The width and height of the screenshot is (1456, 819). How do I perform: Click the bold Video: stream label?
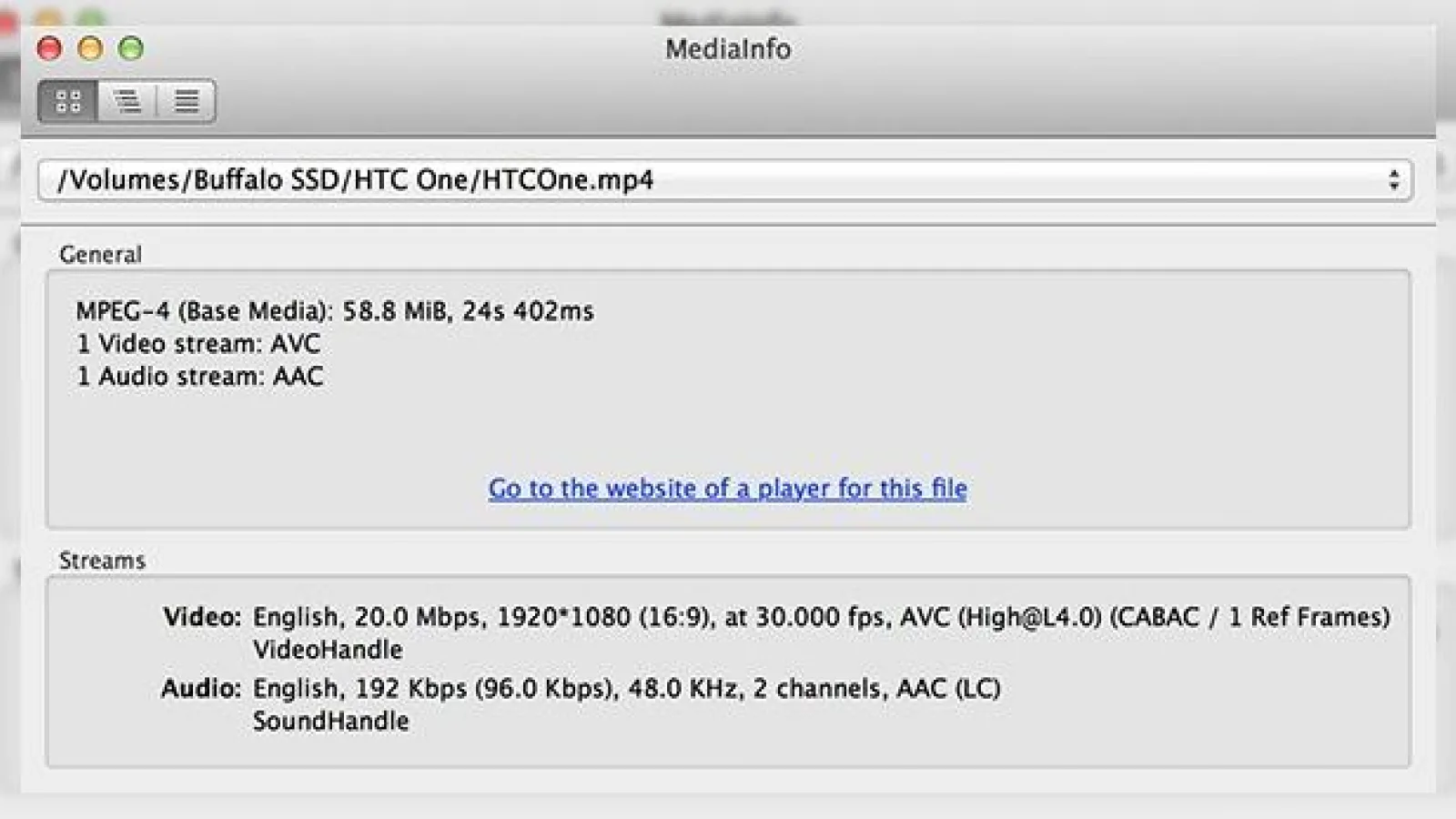pos(202,617)
